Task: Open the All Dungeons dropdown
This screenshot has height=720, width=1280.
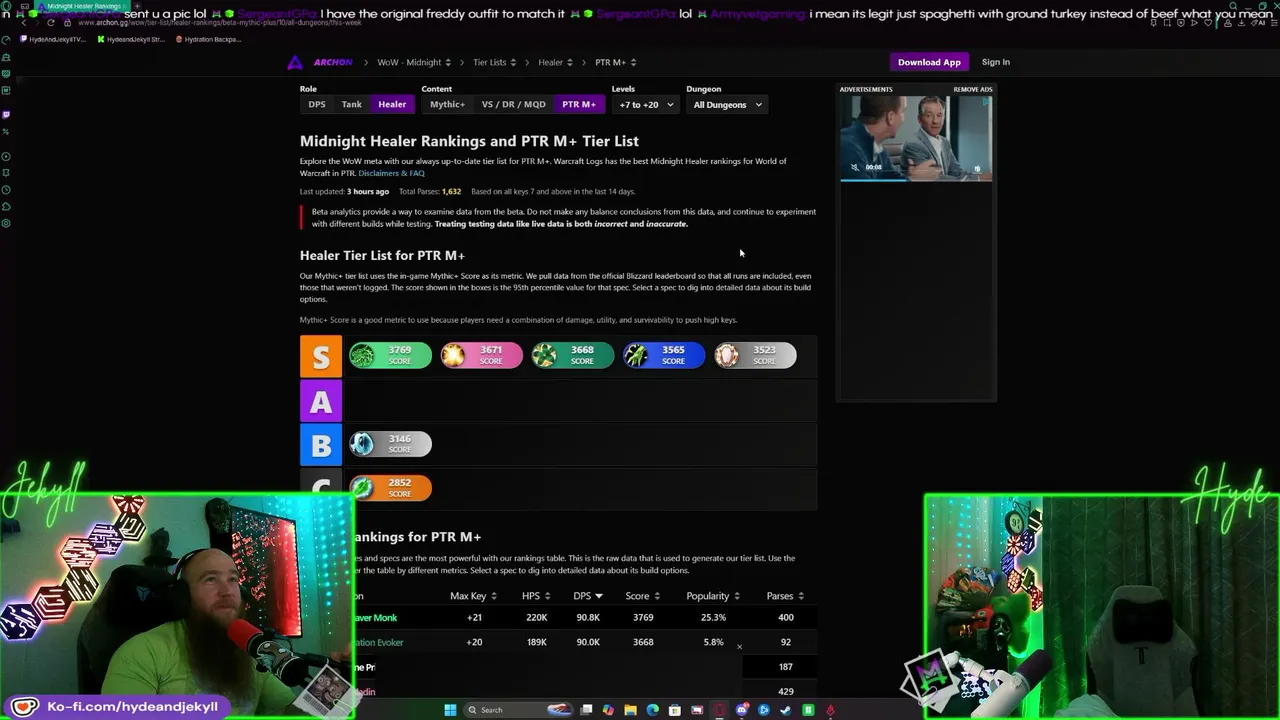Action: 727,104
